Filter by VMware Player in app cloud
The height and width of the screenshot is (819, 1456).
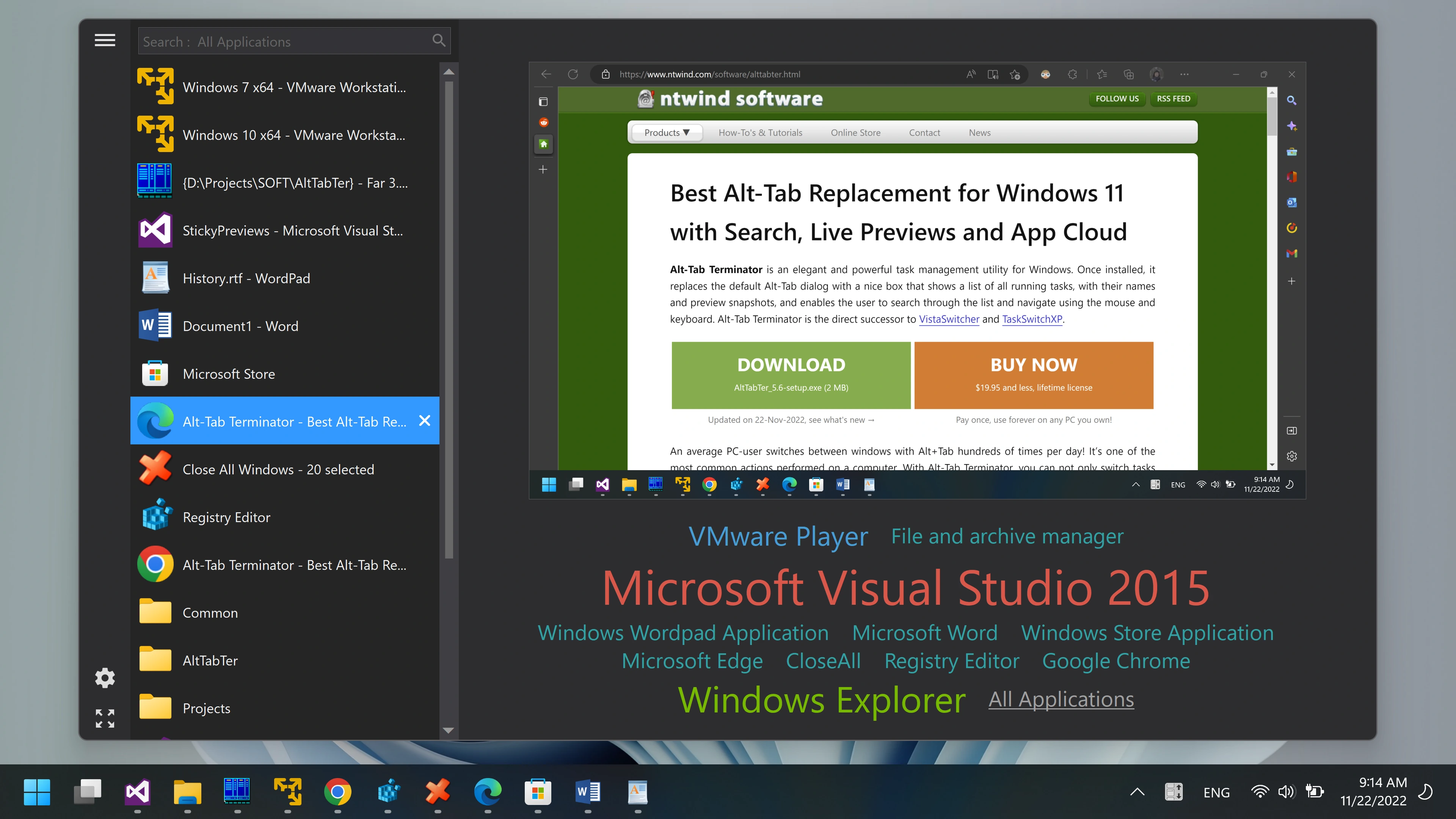pos(778,537)
